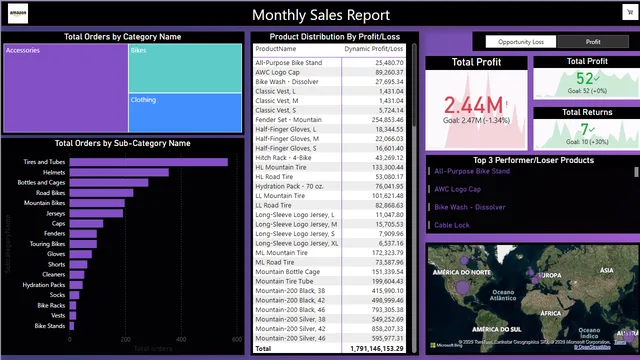Click the Half-Finger Gloves, M row

pyautogui.click(x=329, y=139)
